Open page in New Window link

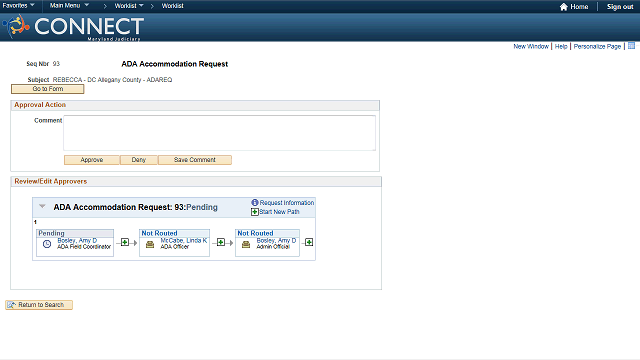pos(531,47)
